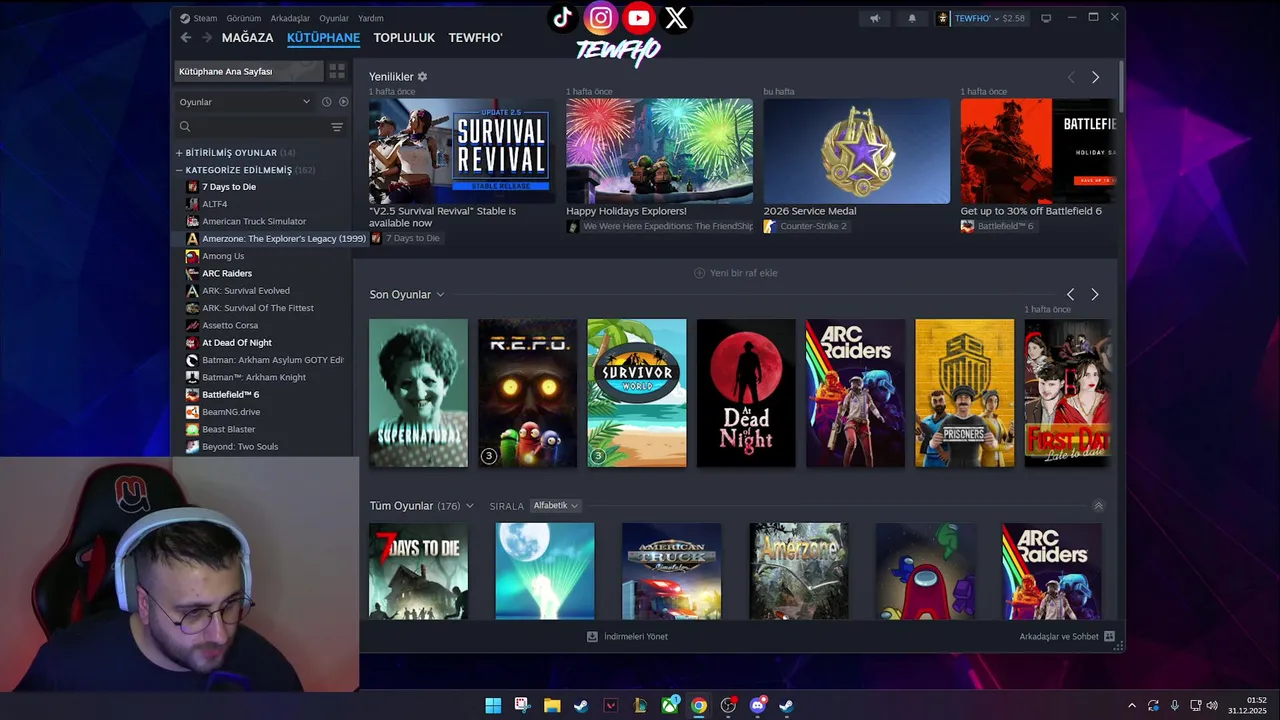Viewport: 1280px width, 720px height.
Task: Open the Steam menu
Action: [x=205, y=18]
